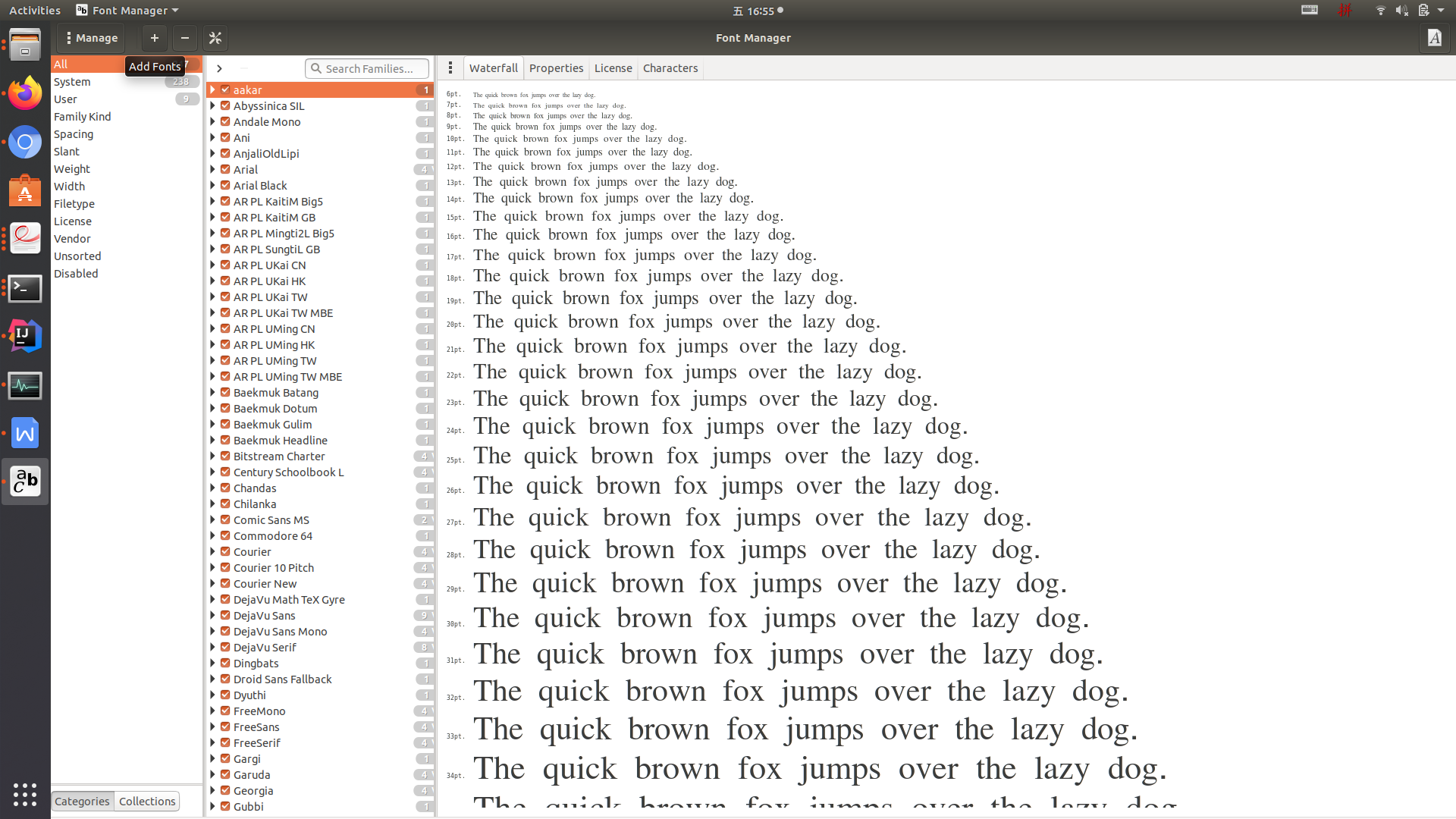Expand the FreeSerif font family
This screenshot has width=1456, height=819.
pos(213,743)
